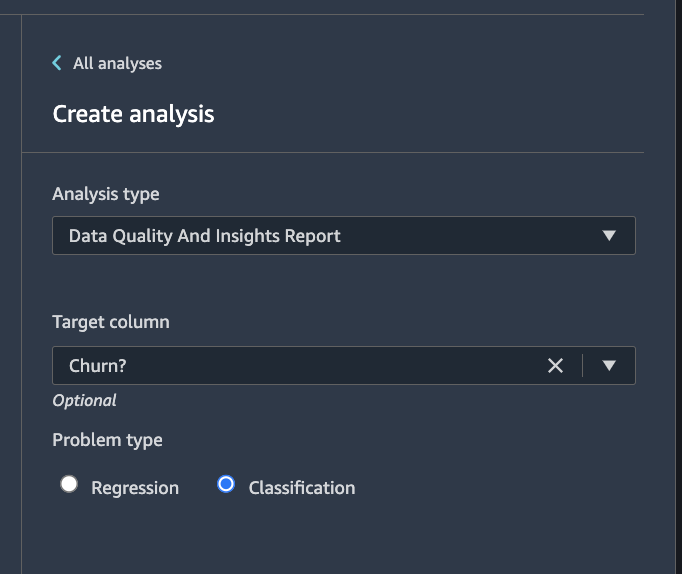Click the Classification option label
This screenshot has height=574, width=682.
point(301,488)
